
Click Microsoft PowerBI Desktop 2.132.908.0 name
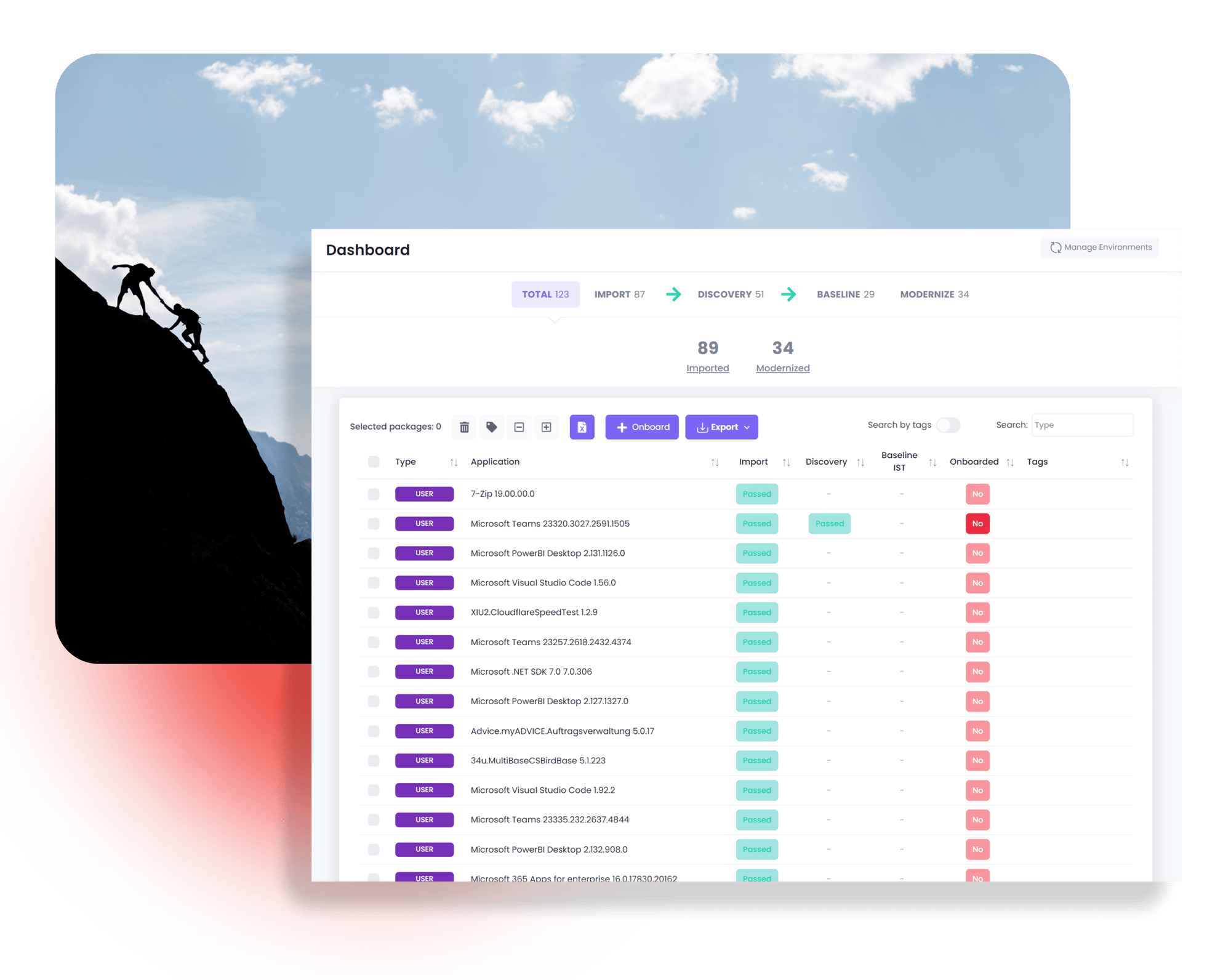coord(549,849)
